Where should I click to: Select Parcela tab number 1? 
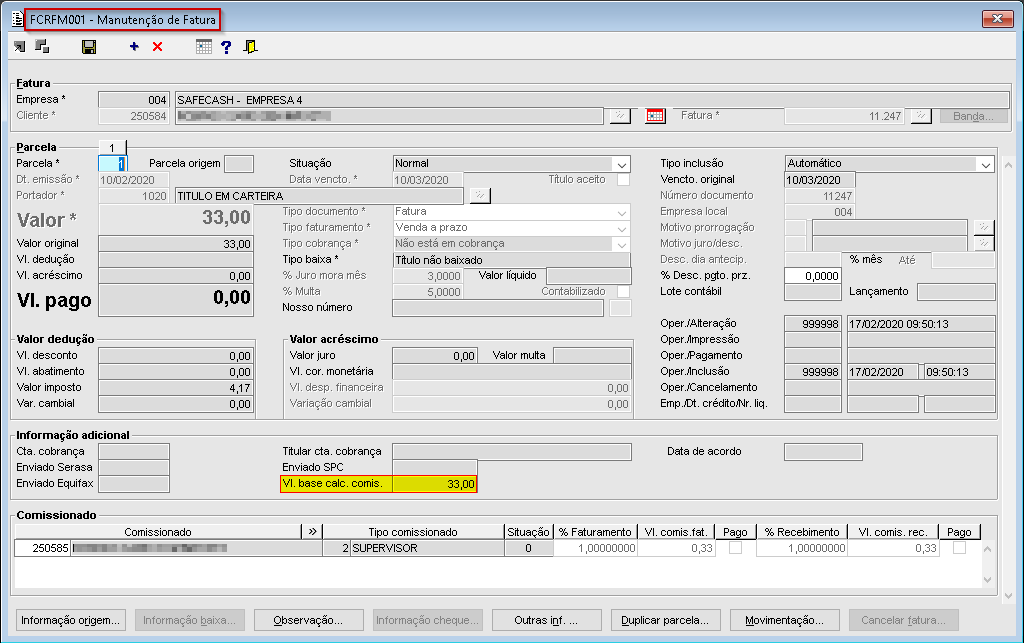112,148
